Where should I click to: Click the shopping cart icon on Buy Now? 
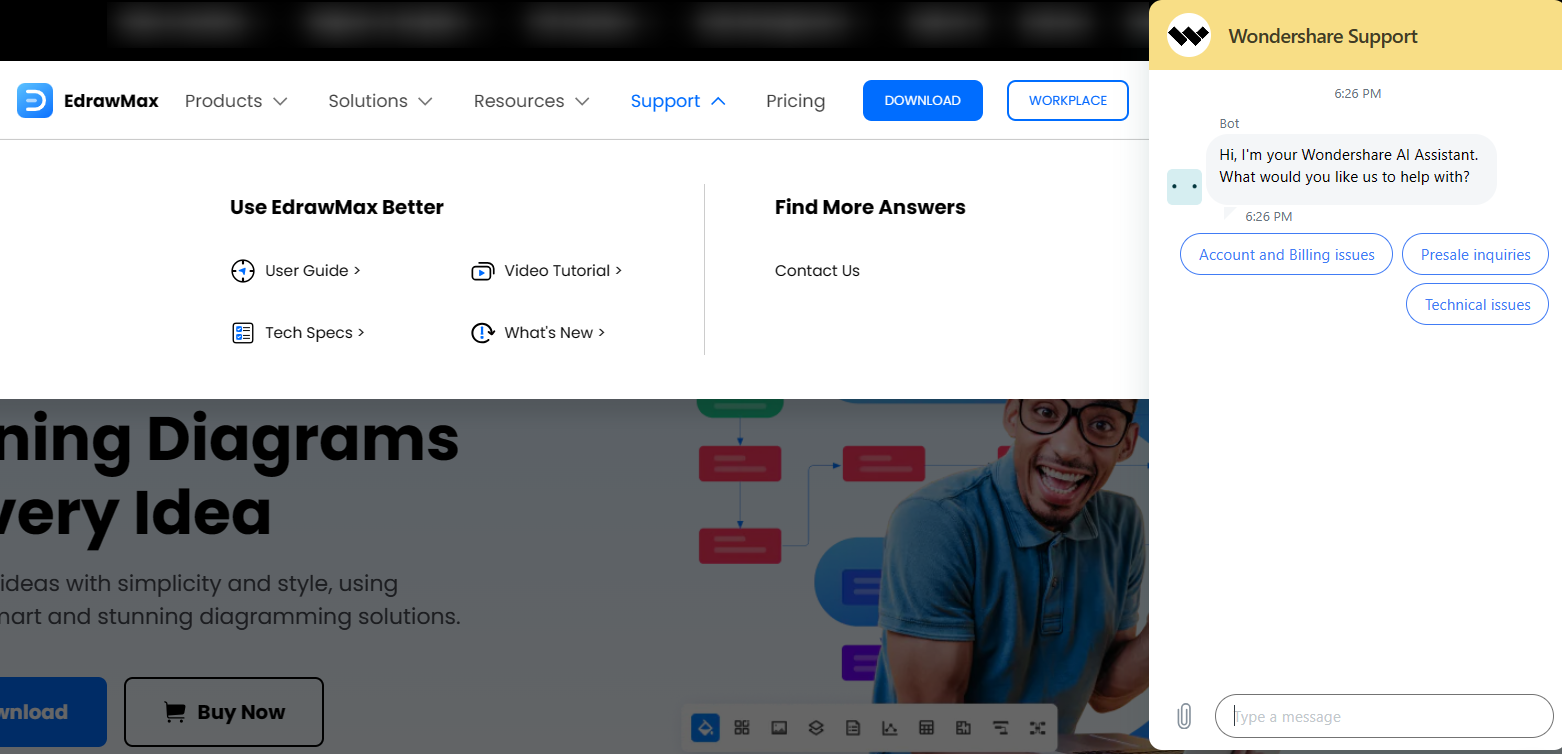pyautogui.click(x=174, y=712)
